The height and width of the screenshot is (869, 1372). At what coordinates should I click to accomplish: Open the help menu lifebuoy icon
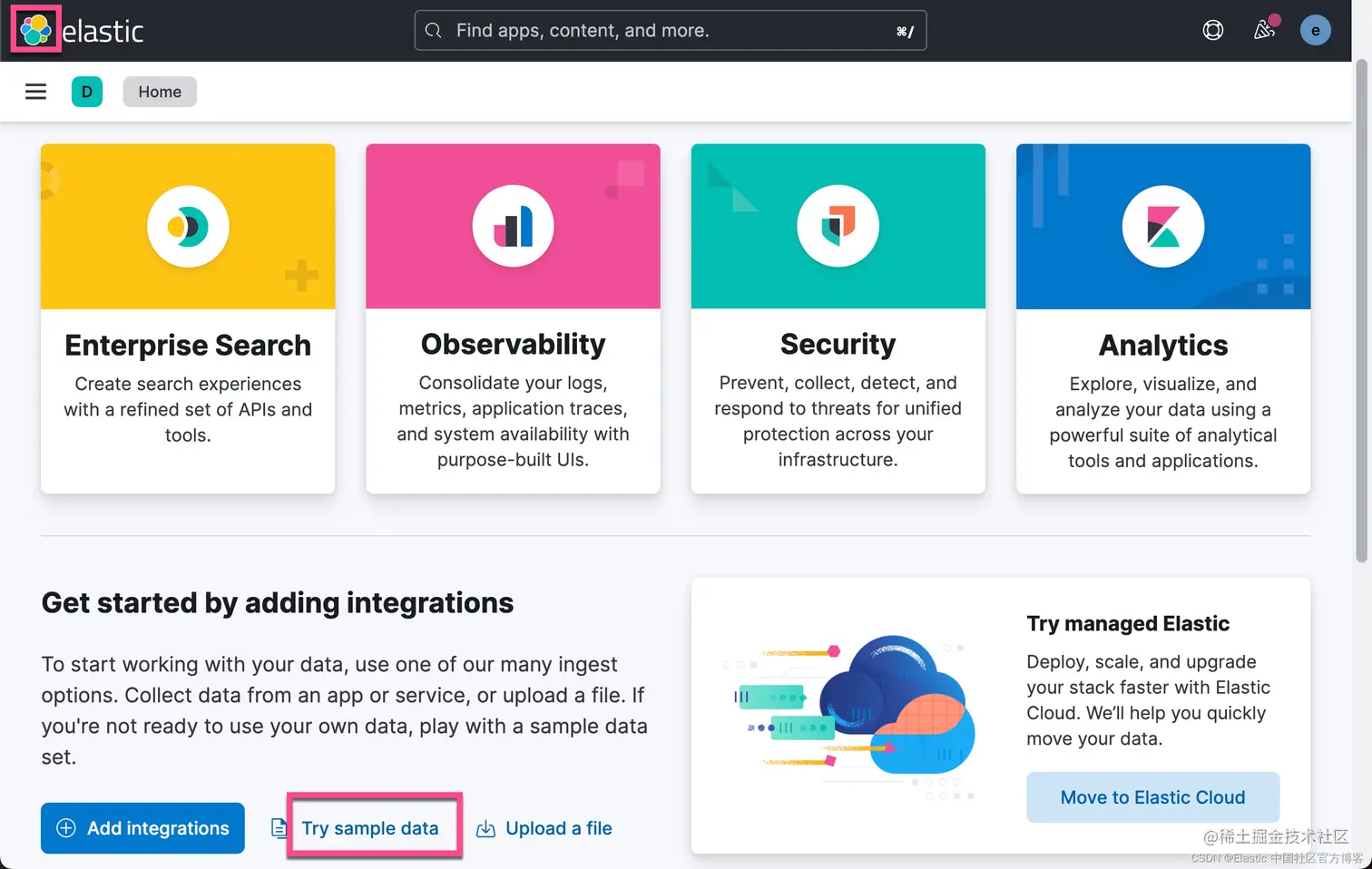point(1212,30)
